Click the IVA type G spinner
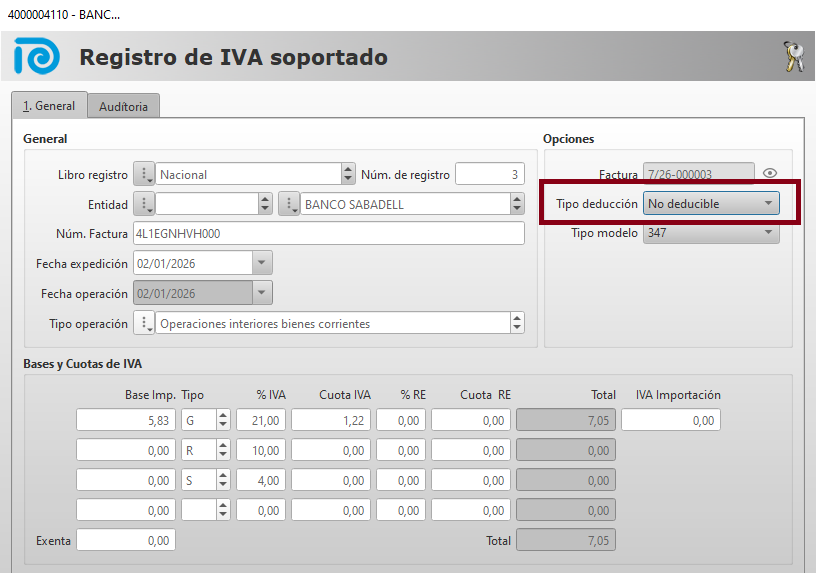This screenshot has width=816, height=573. 223,420
